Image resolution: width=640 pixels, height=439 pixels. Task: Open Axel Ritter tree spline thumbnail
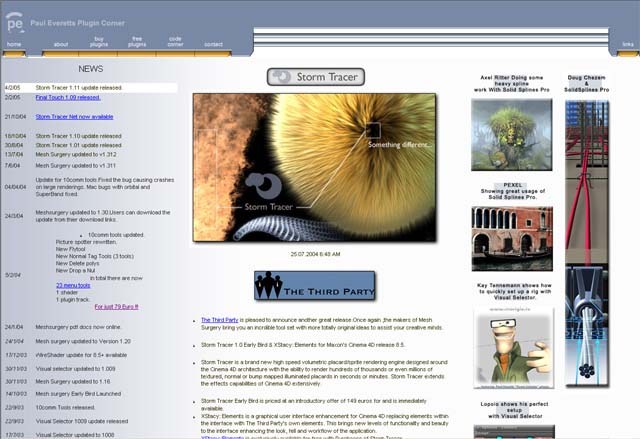pyautogui.click(x=511, y=135)
